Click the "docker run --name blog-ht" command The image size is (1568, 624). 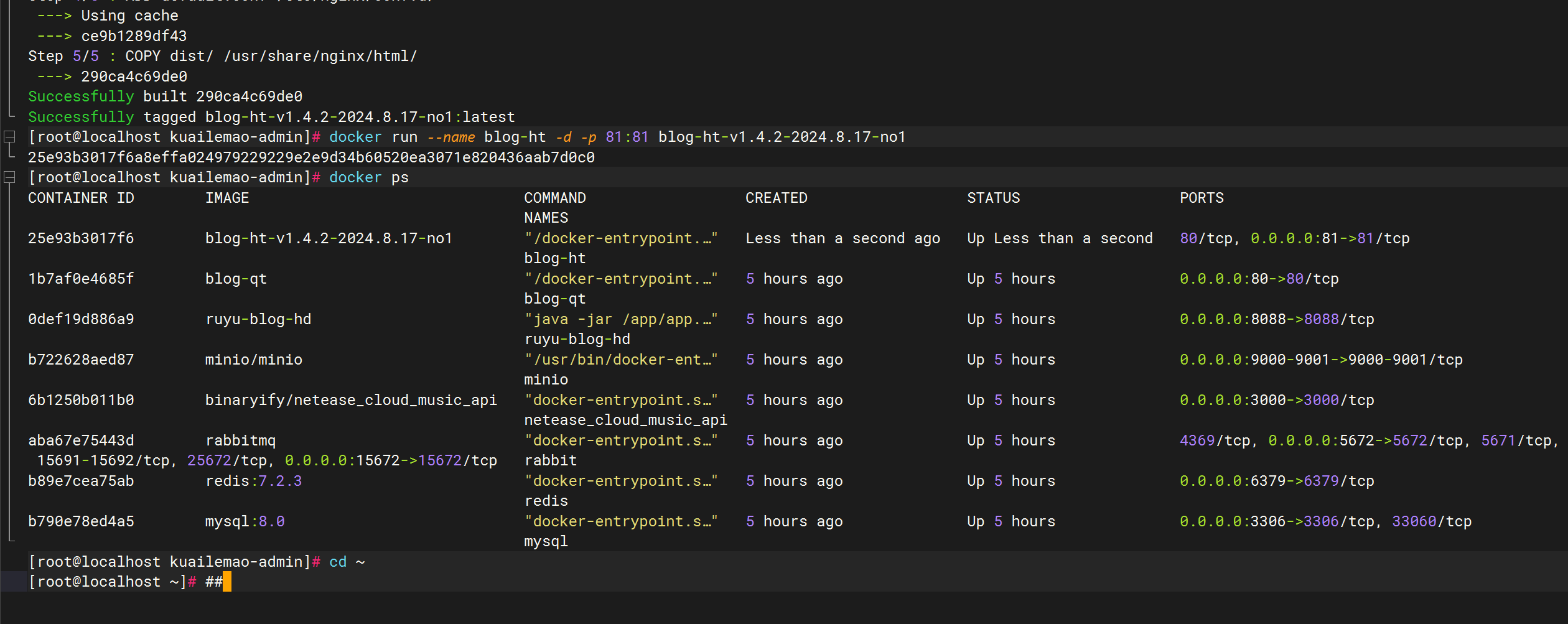click(x=617, y=137)
